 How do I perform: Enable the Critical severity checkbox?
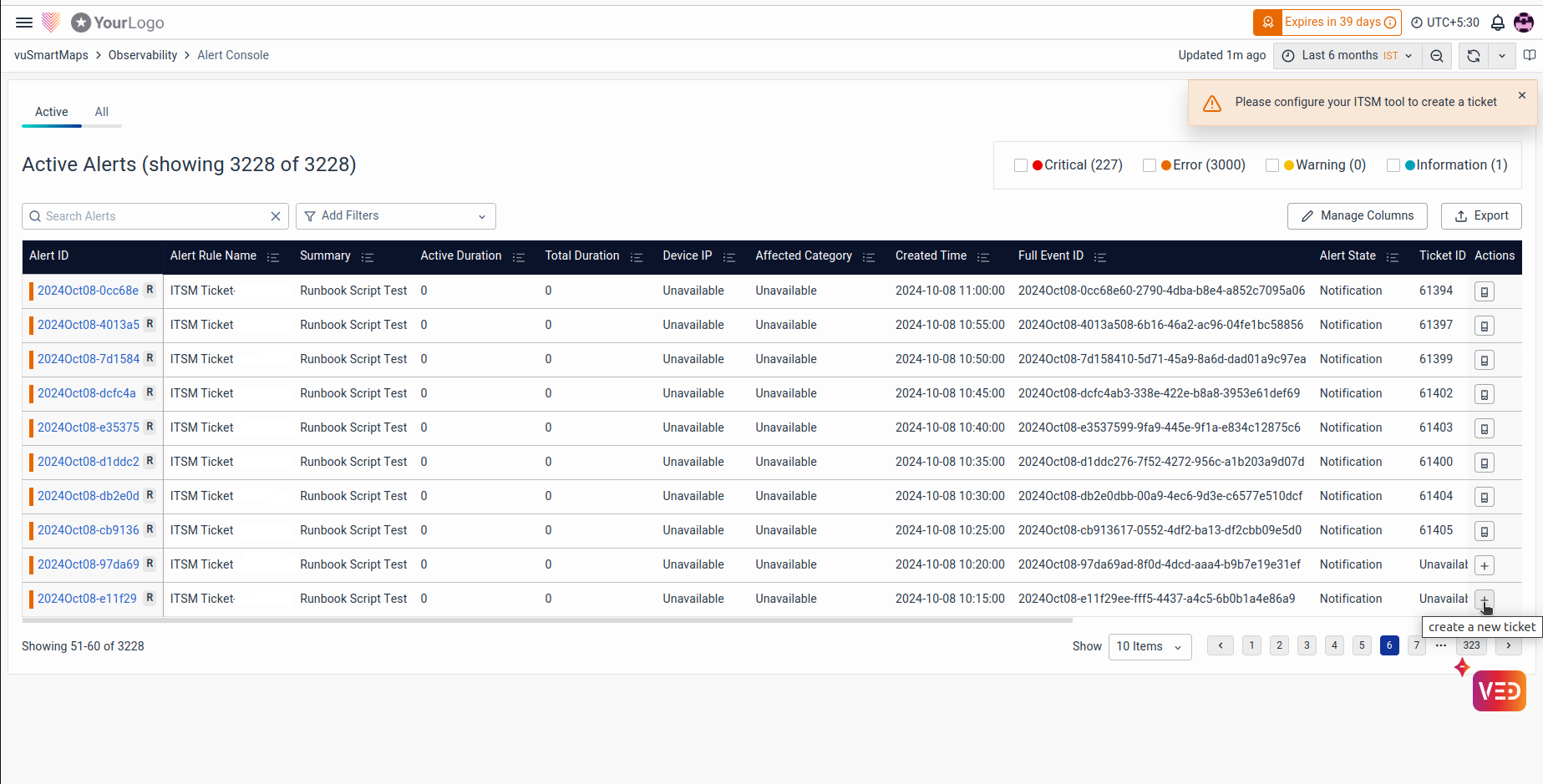click(x=1020, y=165)
